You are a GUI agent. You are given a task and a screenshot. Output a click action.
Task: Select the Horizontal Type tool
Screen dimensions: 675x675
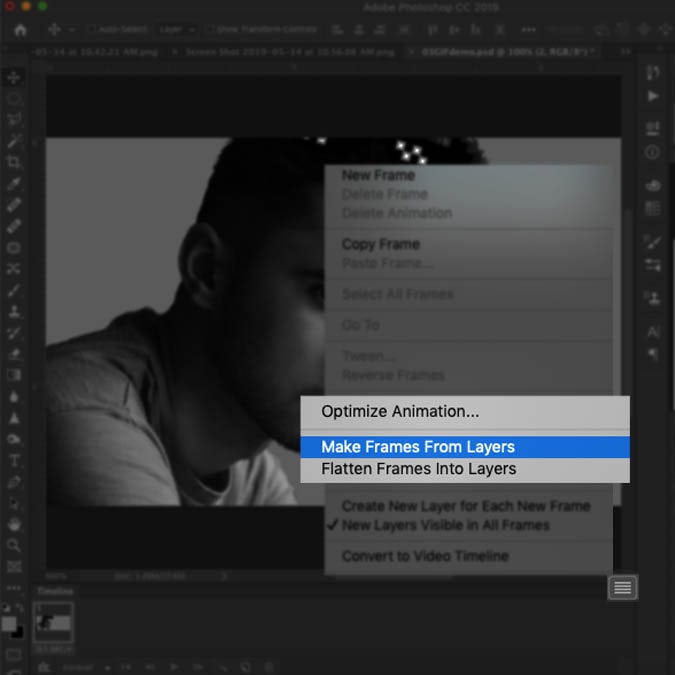click(14, 461)
